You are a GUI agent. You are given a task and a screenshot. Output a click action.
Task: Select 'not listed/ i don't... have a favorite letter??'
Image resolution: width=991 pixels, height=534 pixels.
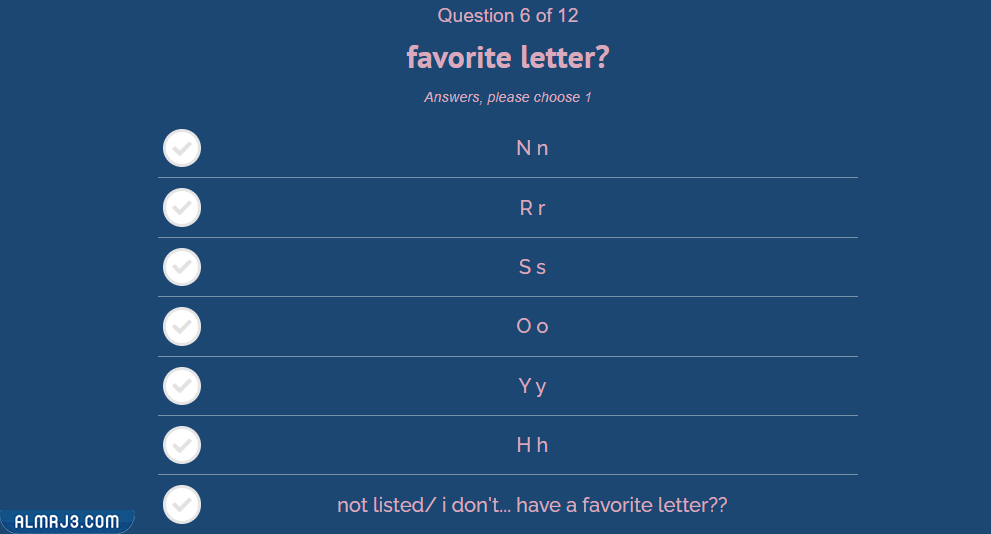532,505
